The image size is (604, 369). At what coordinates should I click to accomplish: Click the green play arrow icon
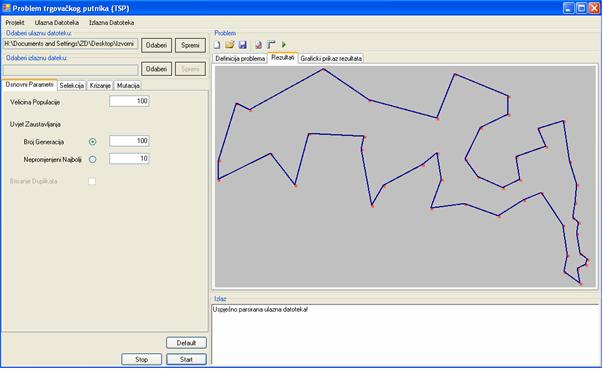[284, 45]
